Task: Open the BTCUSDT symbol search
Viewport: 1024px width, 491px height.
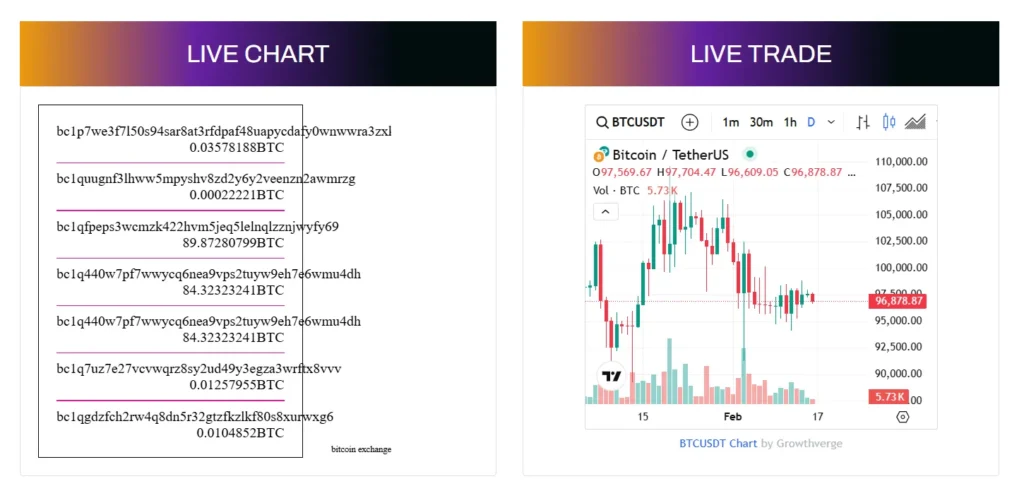Action: tap(631, 122)
